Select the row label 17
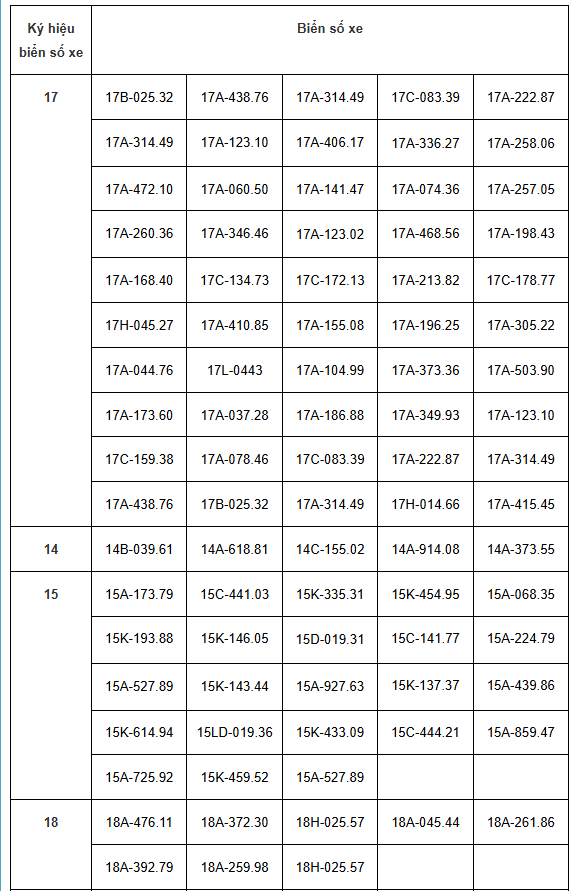Screen dimensions: 576x891 [51, 97]
